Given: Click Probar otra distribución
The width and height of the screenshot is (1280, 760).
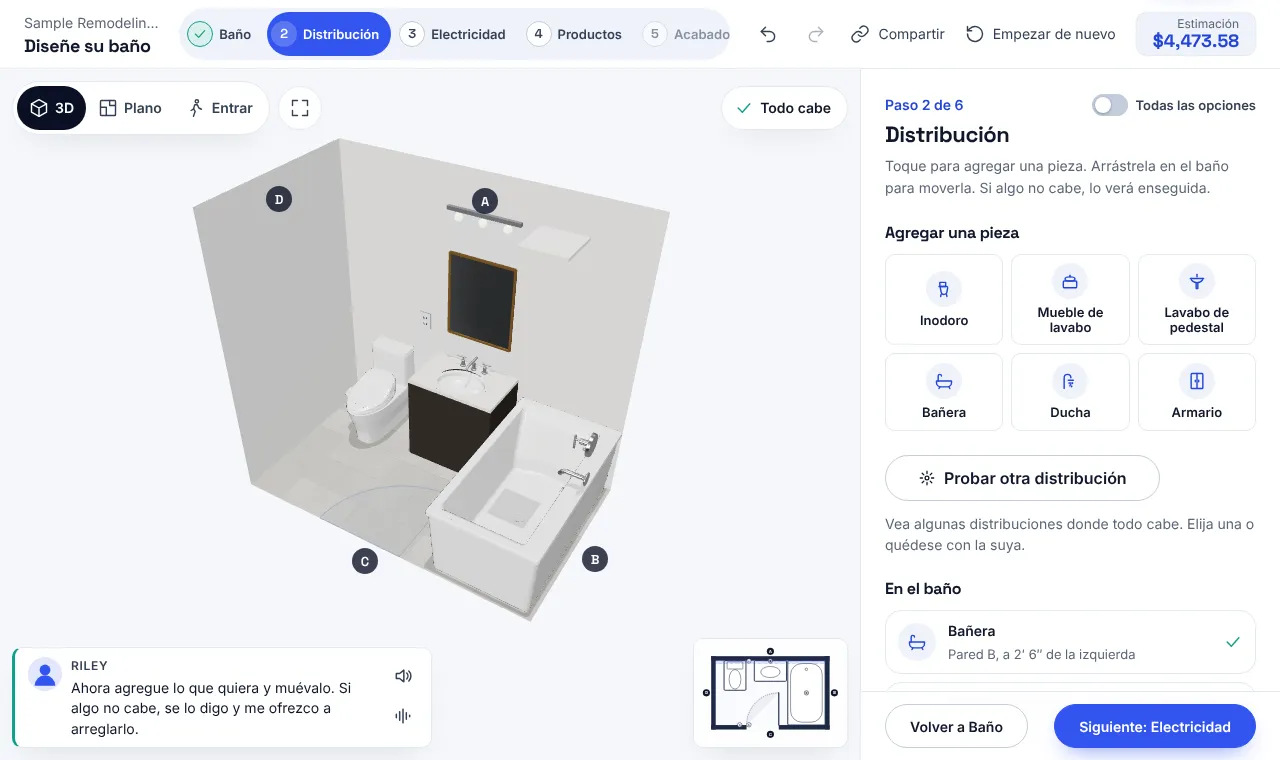Looking at the screenshot, I should (1022, 478).
